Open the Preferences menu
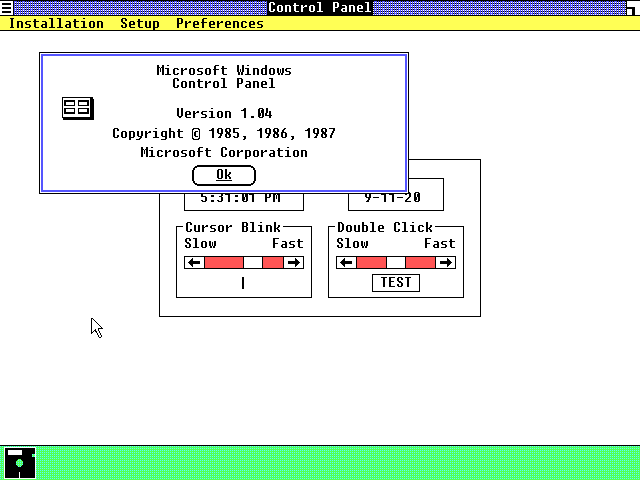This screenshot has width=640, height=480. pos(220,24)
